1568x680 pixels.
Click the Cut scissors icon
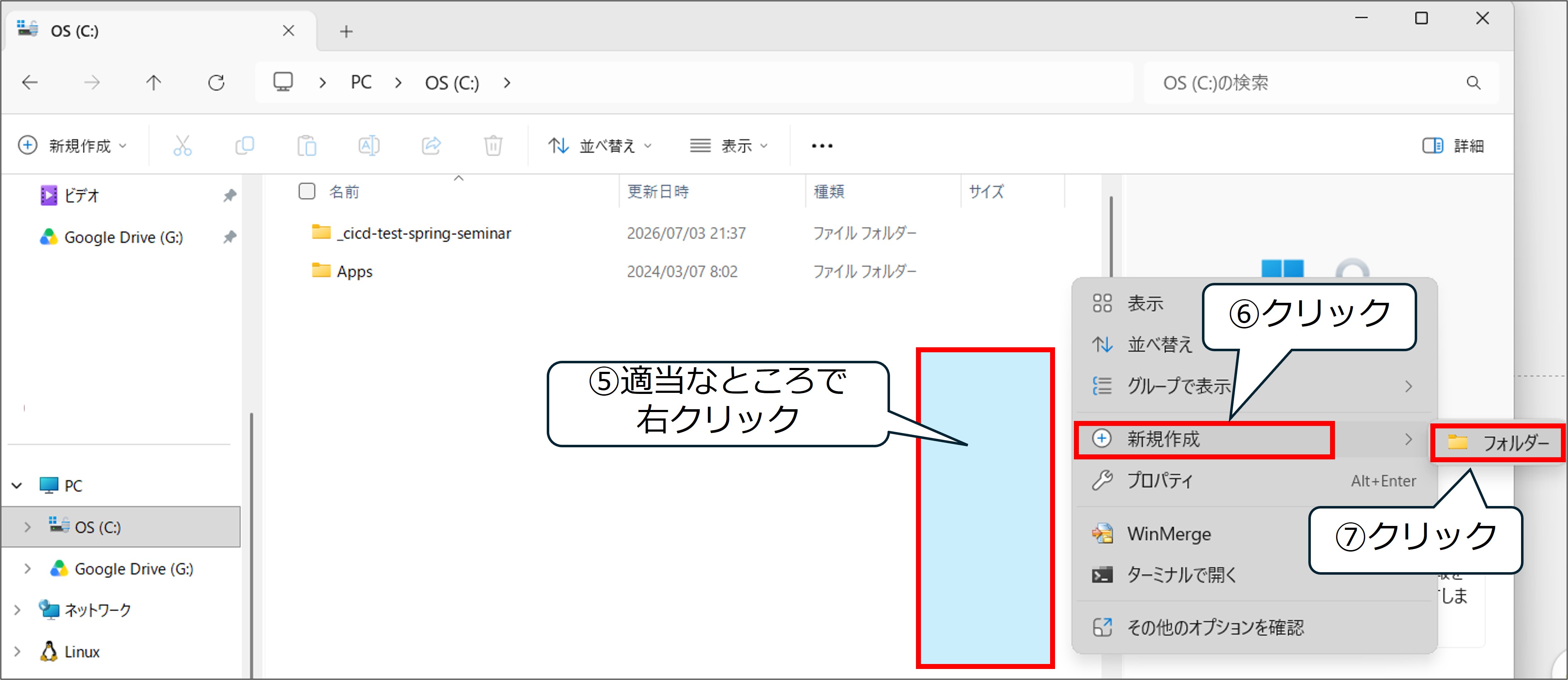[182, 146]
